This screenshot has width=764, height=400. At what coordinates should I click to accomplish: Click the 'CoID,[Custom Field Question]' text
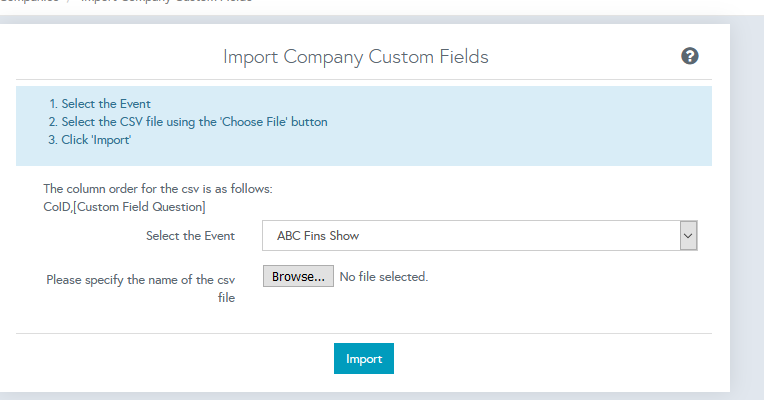click(x=118, y=206)
